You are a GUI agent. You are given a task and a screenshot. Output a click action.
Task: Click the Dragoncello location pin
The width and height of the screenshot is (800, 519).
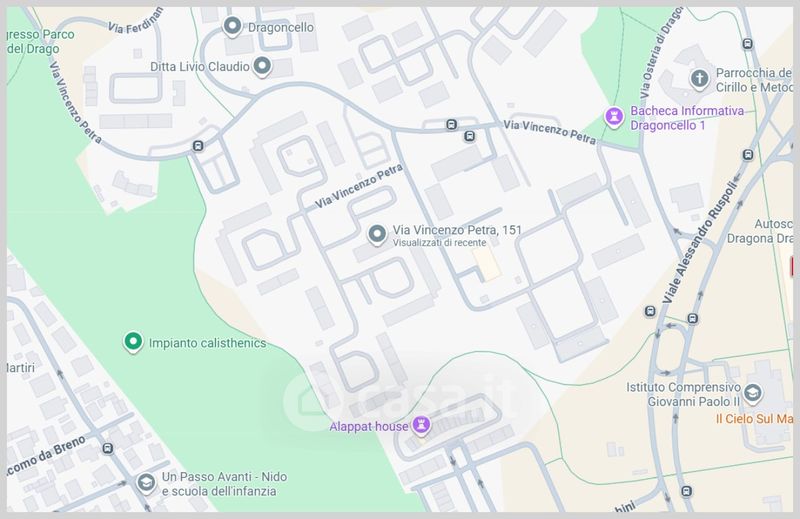pos(232,26)
